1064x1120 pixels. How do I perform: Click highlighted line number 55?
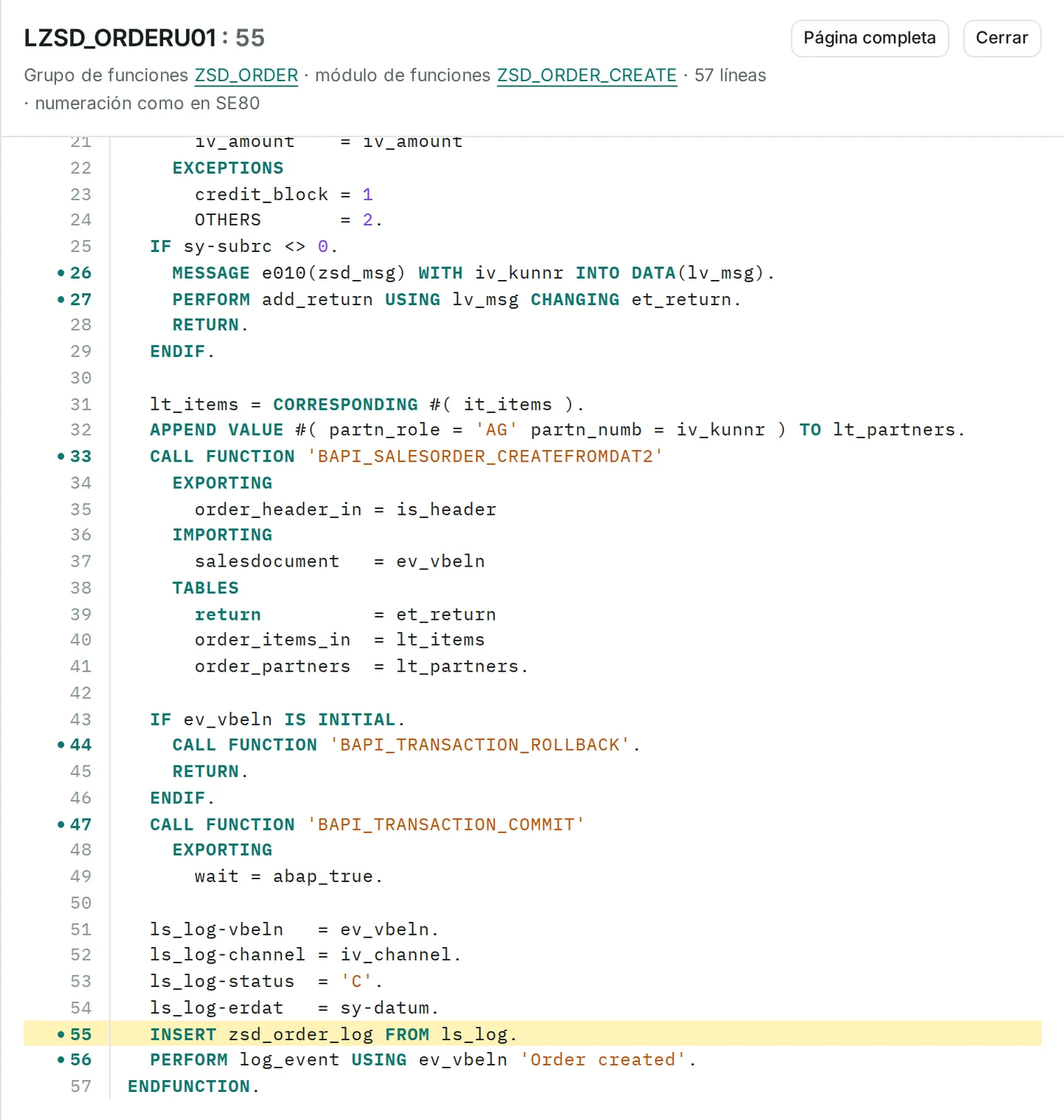pyautogui.click(x=81, y=1034)
